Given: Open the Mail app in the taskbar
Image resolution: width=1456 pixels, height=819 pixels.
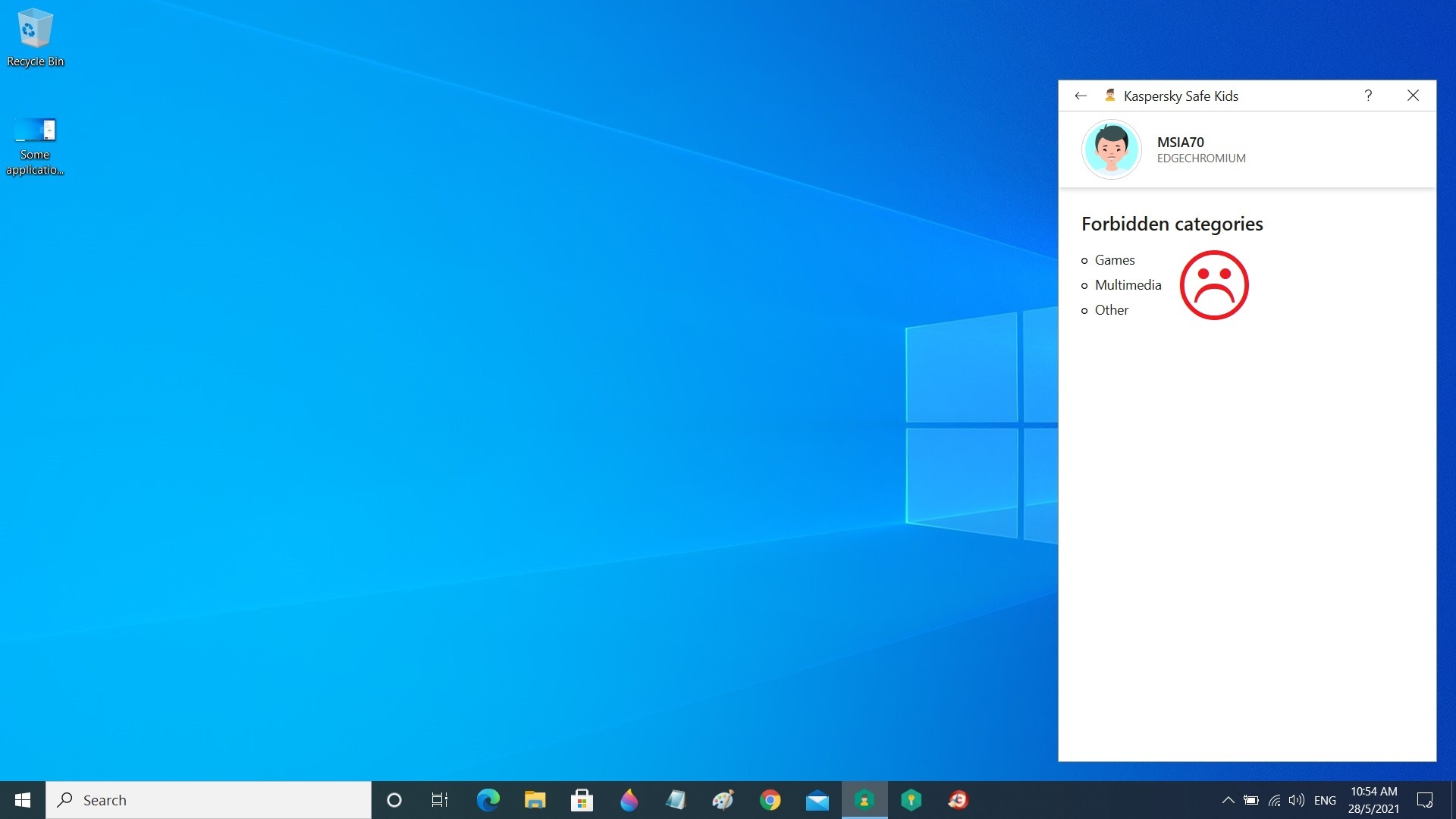Looking at the screenshot, I should click(817, 800).
